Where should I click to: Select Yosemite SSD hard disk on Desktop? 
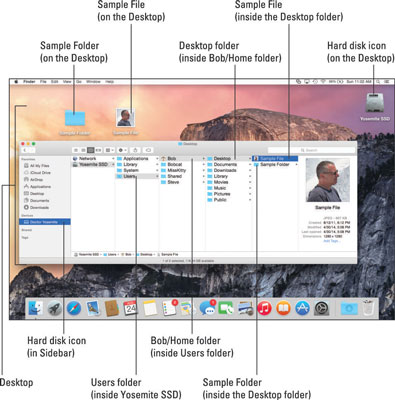[375, 103]
